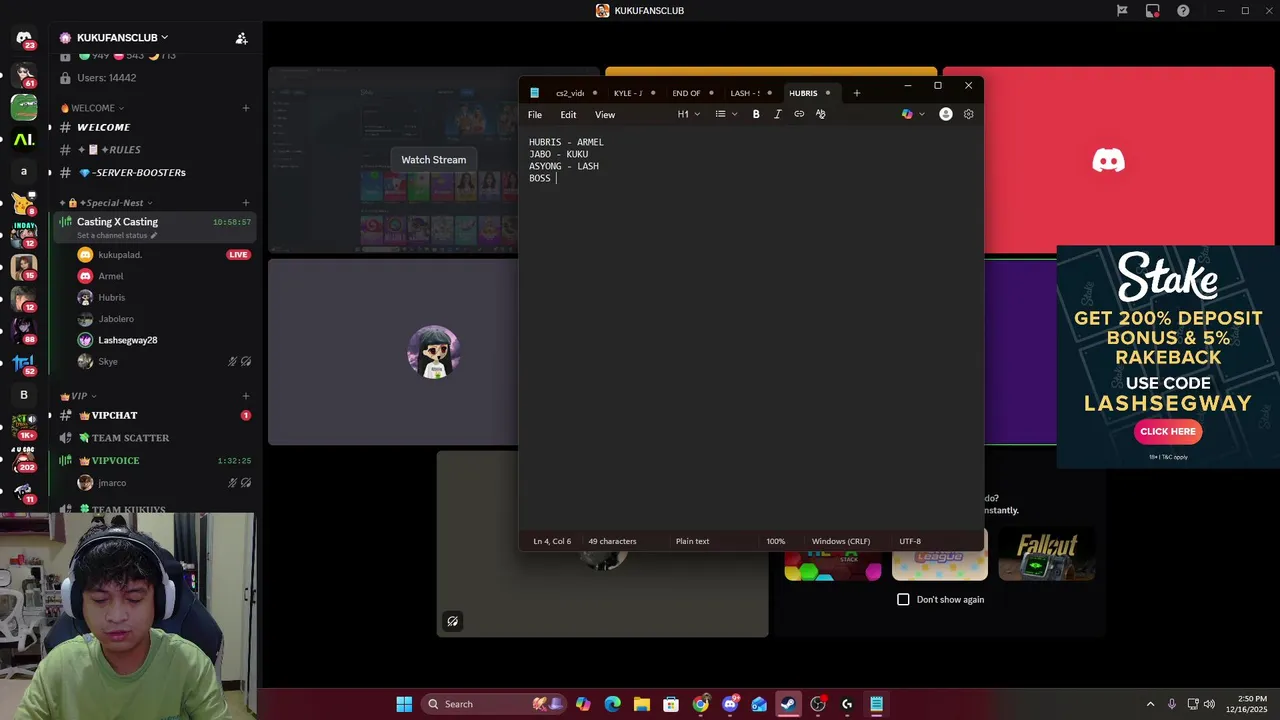This screenshot has width=1280, height=720.
Task: Open Discord help question mark icon
Action: (1184, 11)
